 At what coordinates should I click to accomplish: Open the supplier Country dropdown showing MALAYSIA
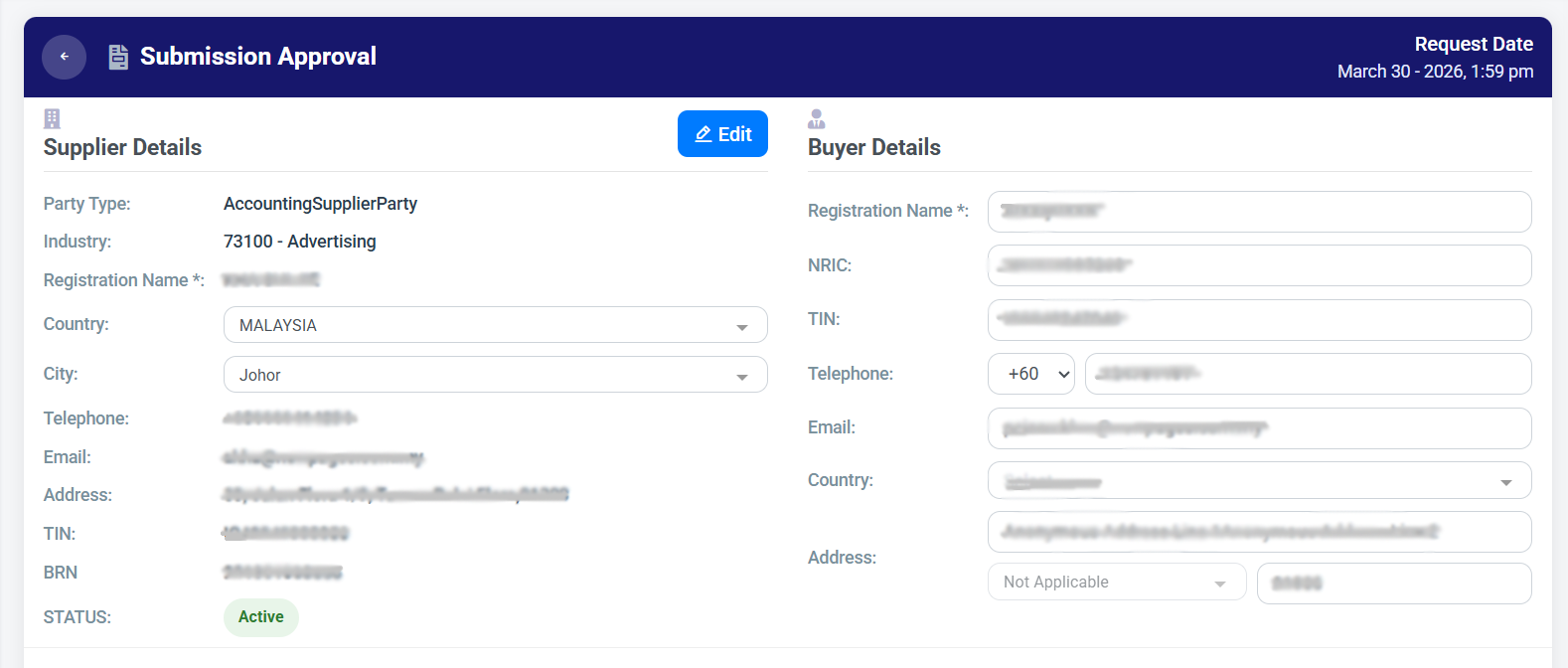[x=495, y=324]
